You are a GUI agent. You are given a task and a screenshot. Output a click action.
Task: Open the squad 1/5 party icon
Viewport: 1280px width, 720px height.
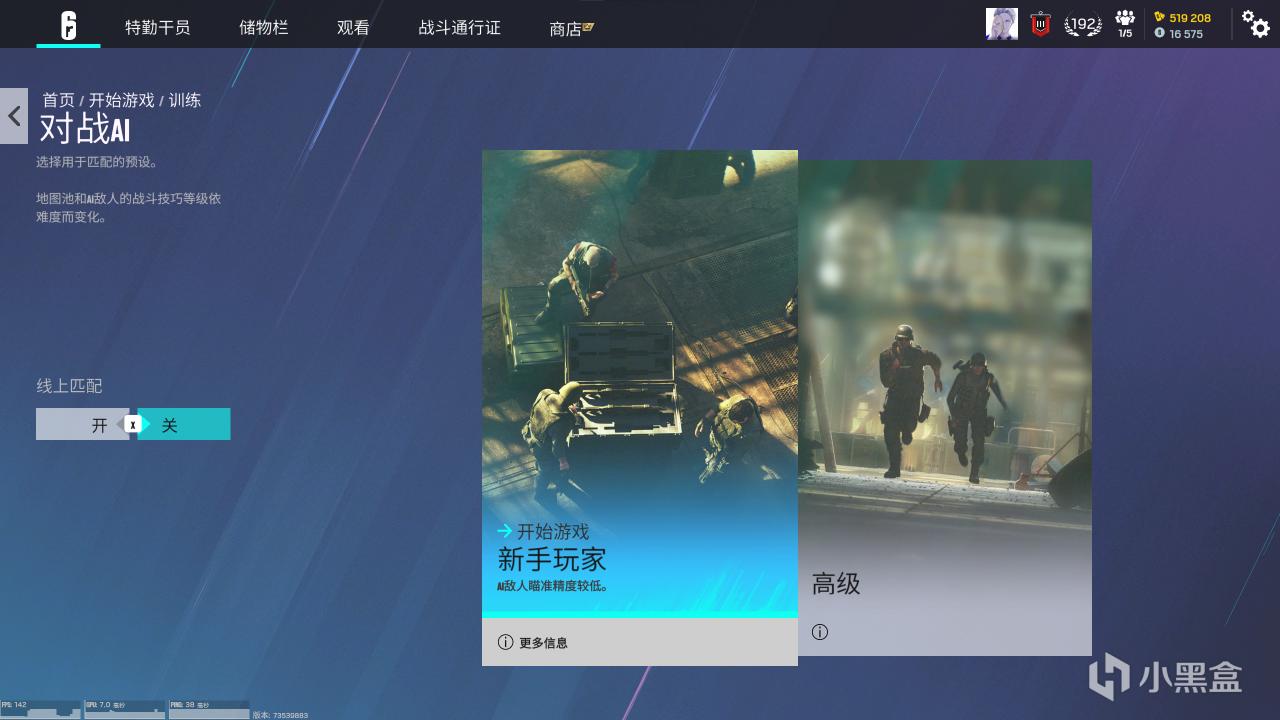pyautogui.click(x=1125, y=24)
